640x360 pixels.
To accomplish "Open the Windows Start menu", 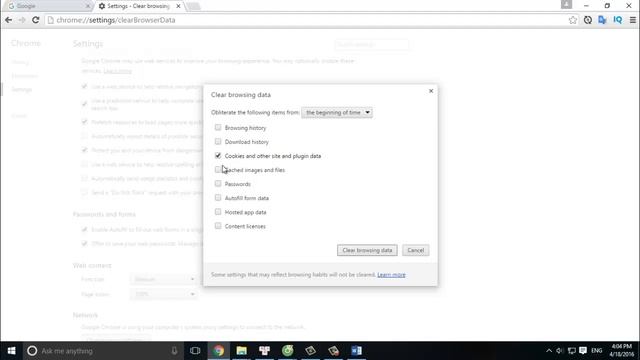I will click(11, 351).
